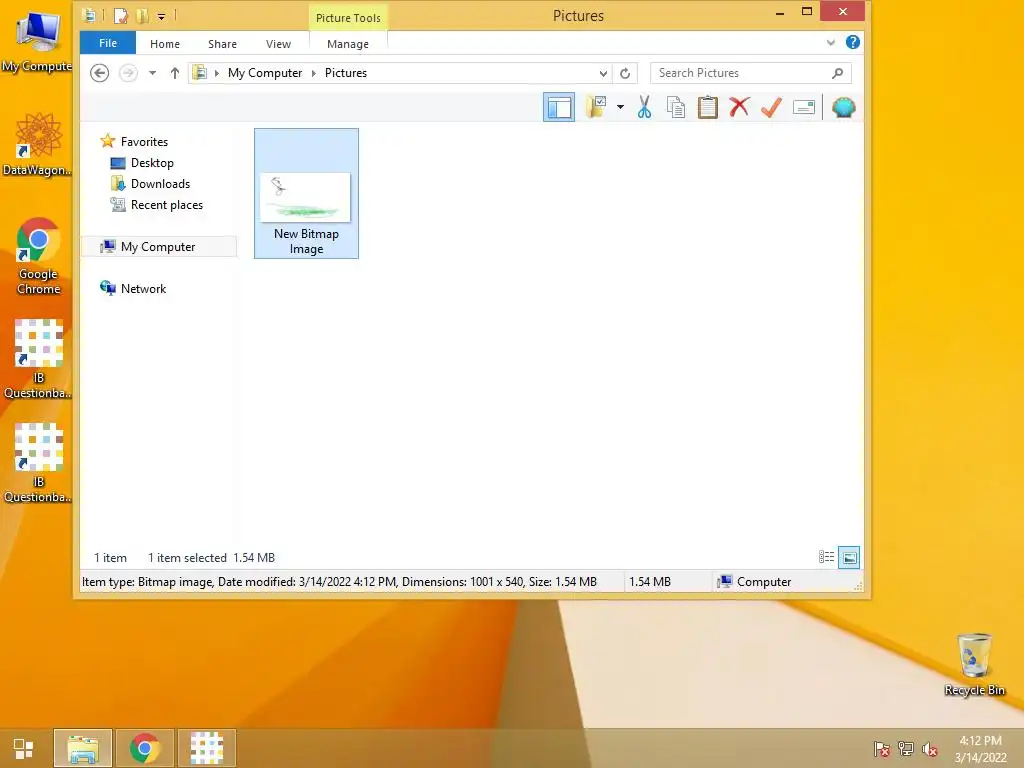This screenshot has width=1024, height=768.
Task: Cut the selection with scissors icon
Action: (645, 107)
